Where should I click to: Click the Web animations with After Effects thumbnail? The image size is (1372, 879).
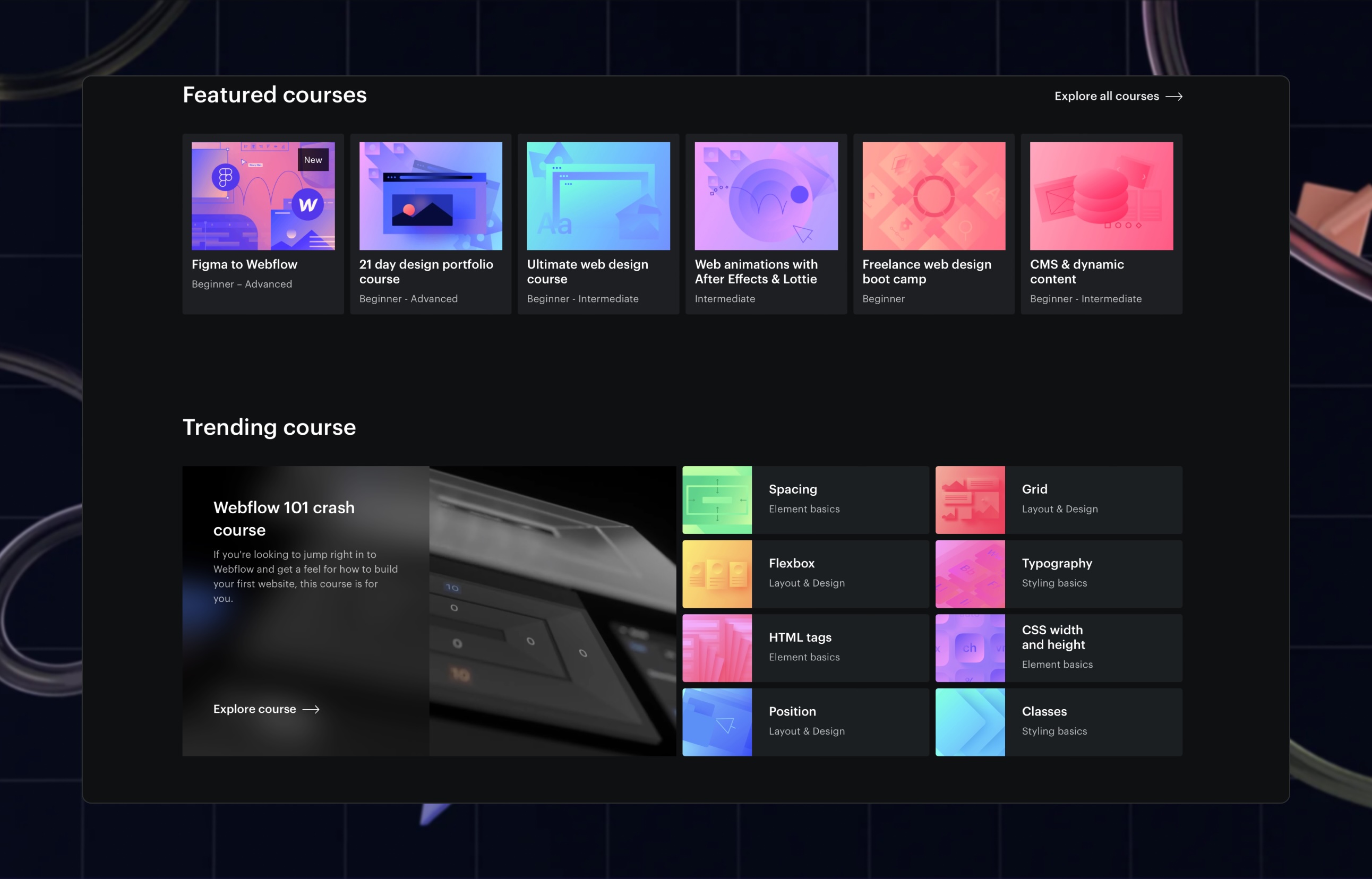pos(765,196)
